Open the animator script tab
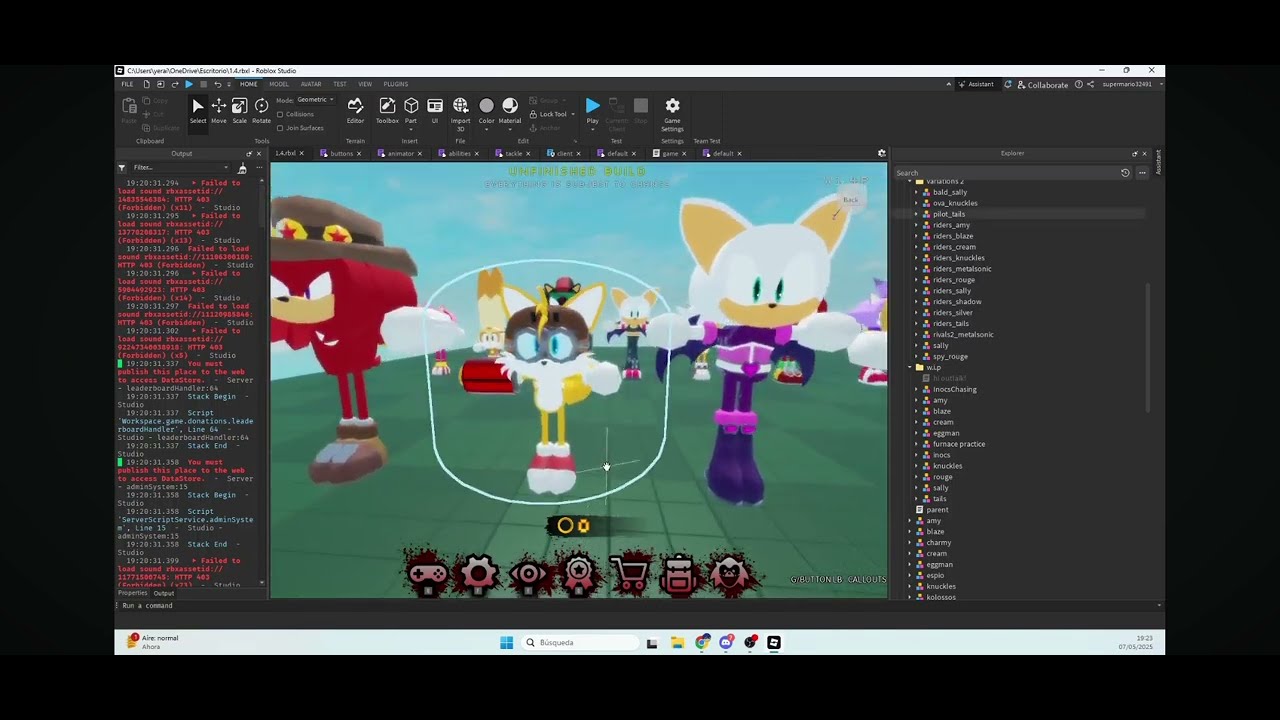Viewport: 1280px width, 720px height. 400,153
